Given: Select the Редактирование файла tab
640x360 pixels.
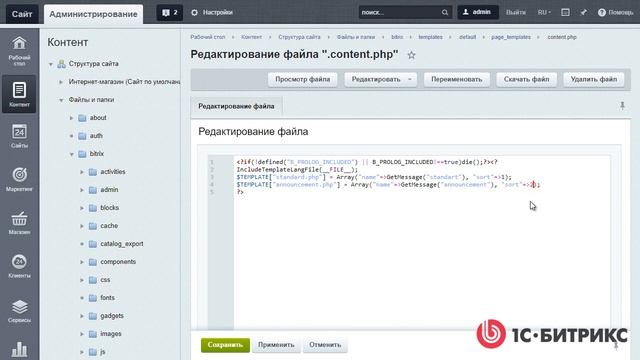Looking at the screenshot, I should click(236, 106).
